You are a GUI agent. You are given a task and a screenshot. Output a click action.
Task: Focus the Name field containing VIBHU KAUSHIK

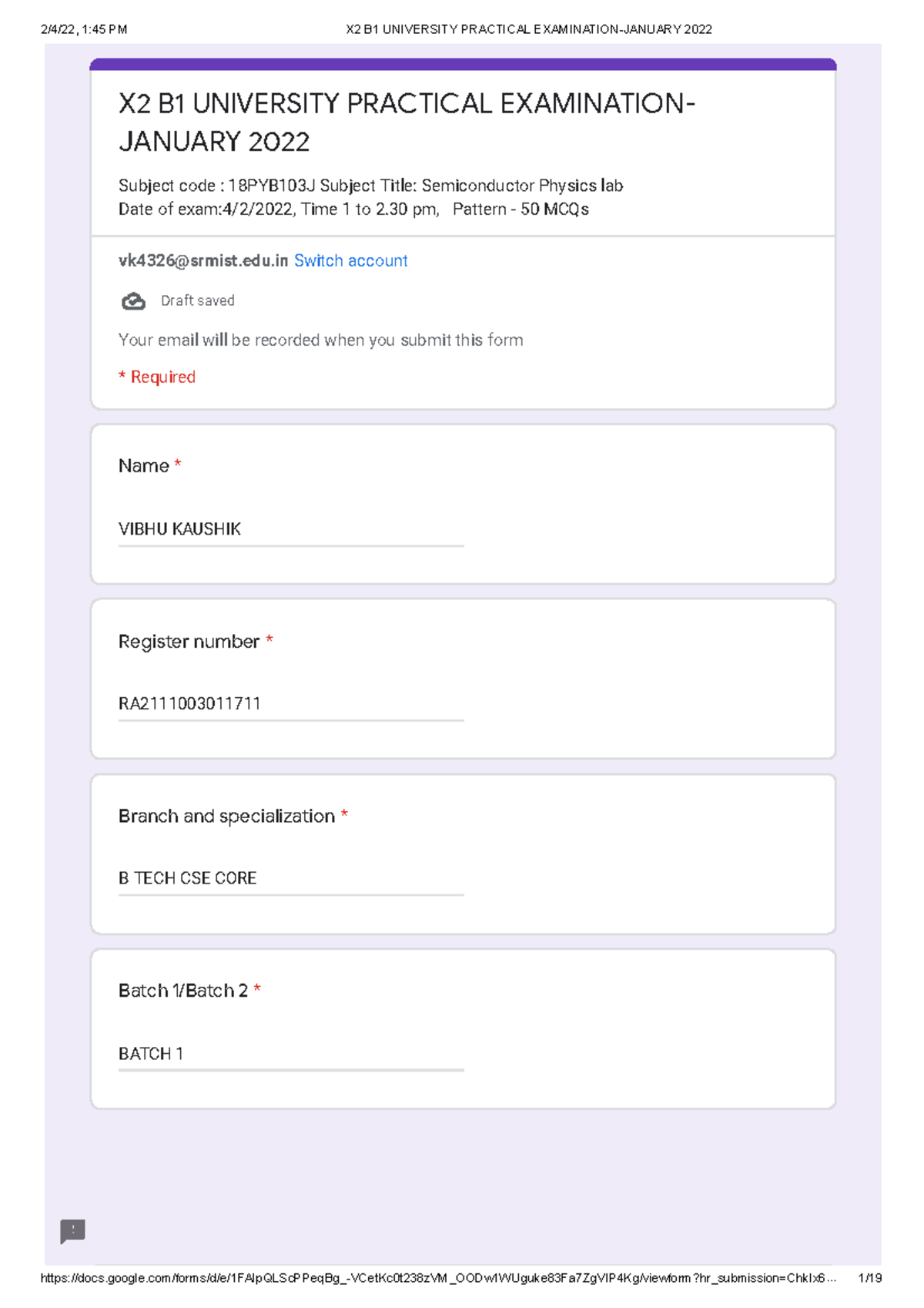click(x=290, y=529)
